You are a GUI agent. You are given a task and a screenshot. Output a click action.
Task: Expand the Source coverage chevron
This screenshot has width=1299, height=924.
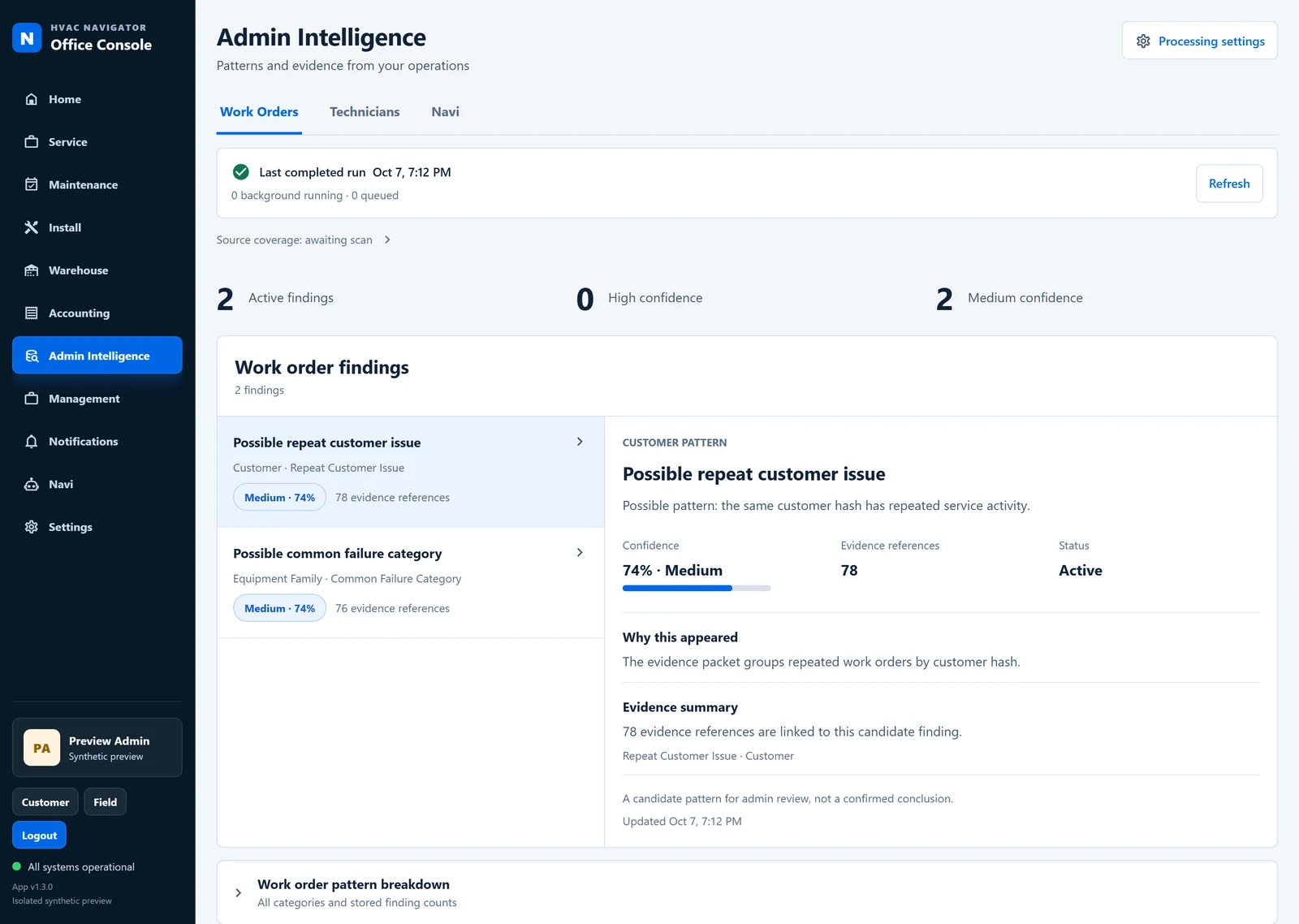pos(387,240)
